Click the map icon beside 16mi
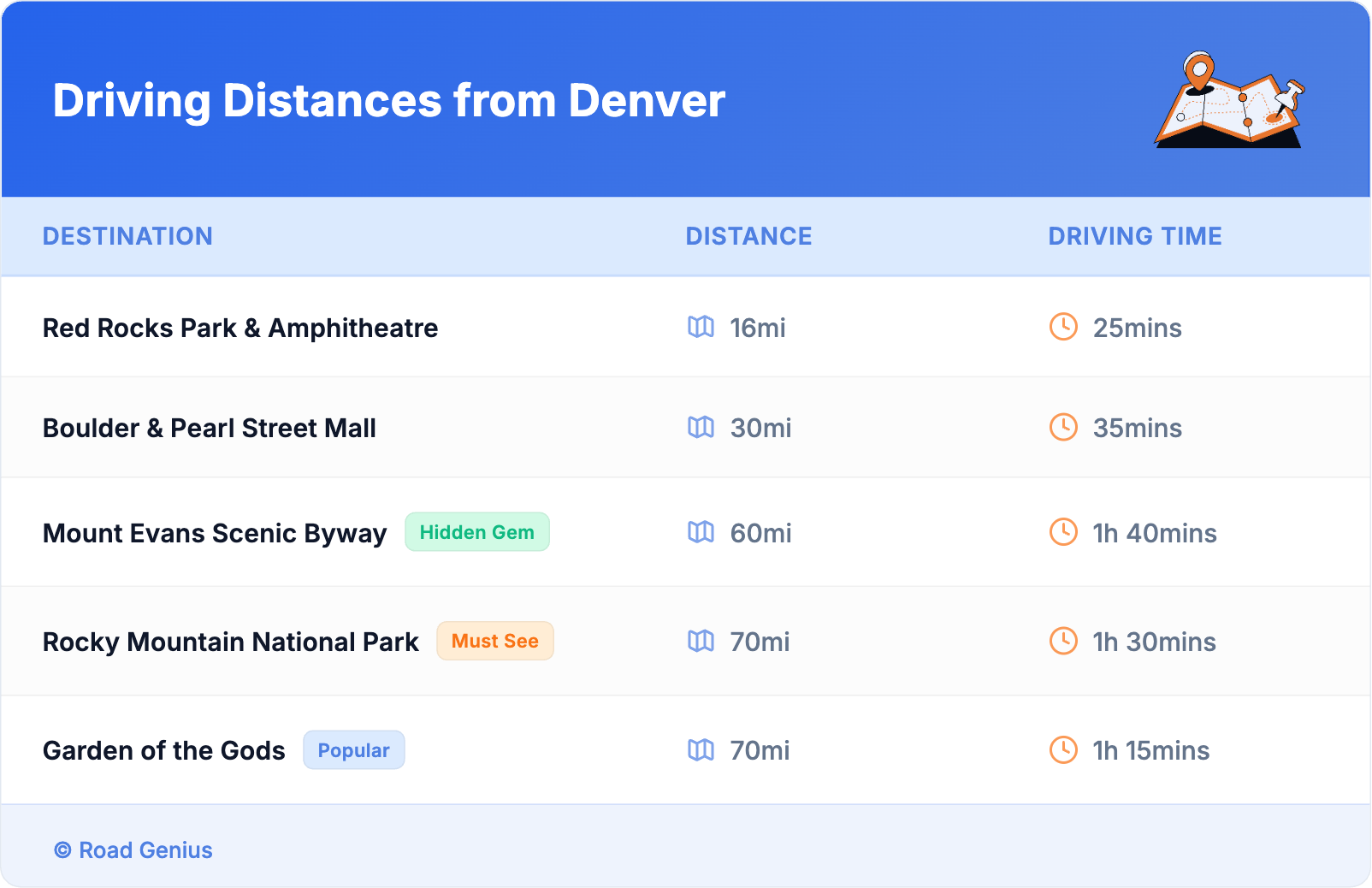The height and width of the screenshot is (888, 1372). pos(701,327)
